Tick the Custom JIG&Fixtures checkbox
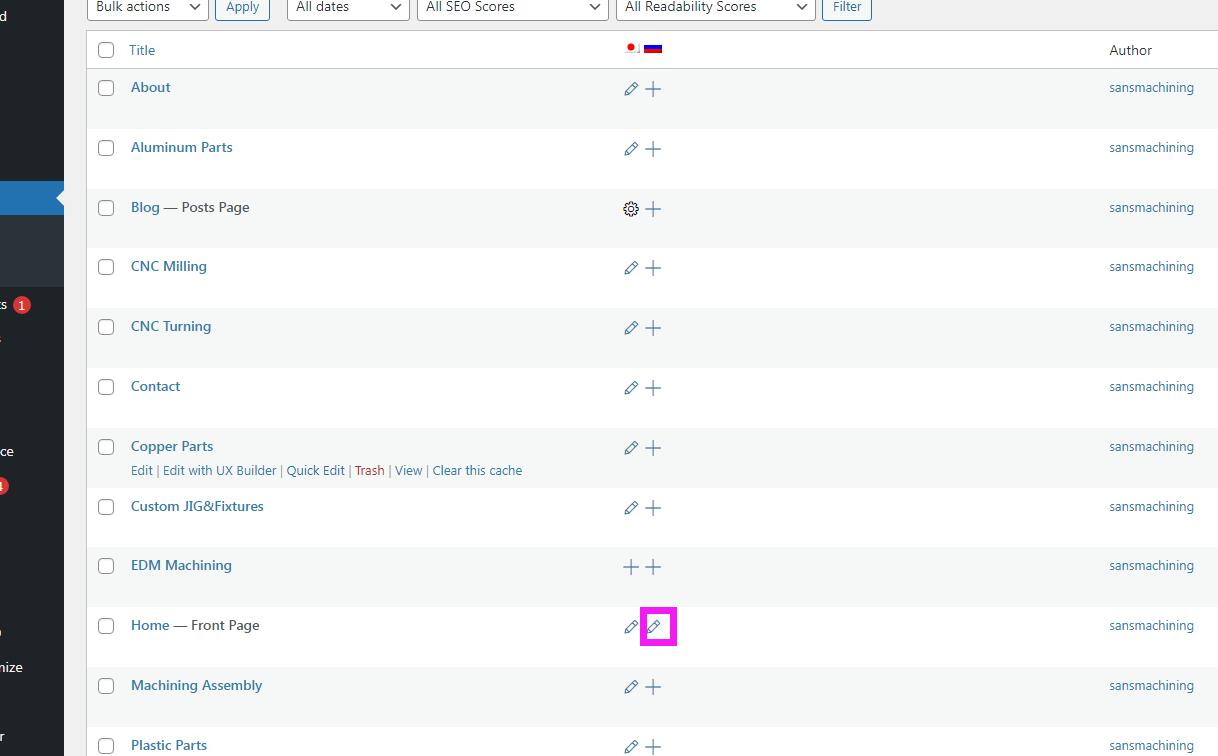This screenshot has width=1218, height=756. tap(106, 507)
